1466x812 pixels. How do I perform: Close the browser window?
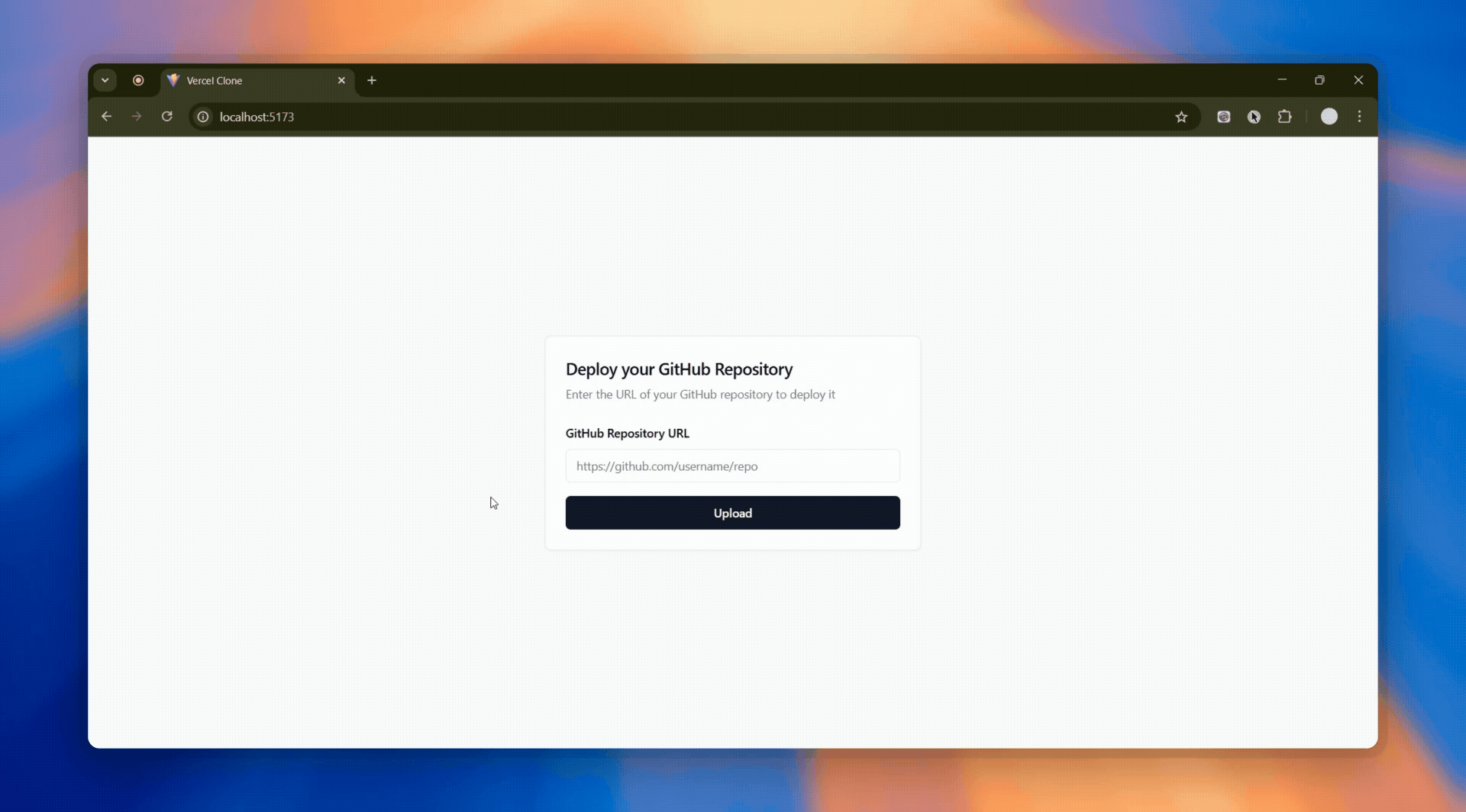tap(1358, 79)
